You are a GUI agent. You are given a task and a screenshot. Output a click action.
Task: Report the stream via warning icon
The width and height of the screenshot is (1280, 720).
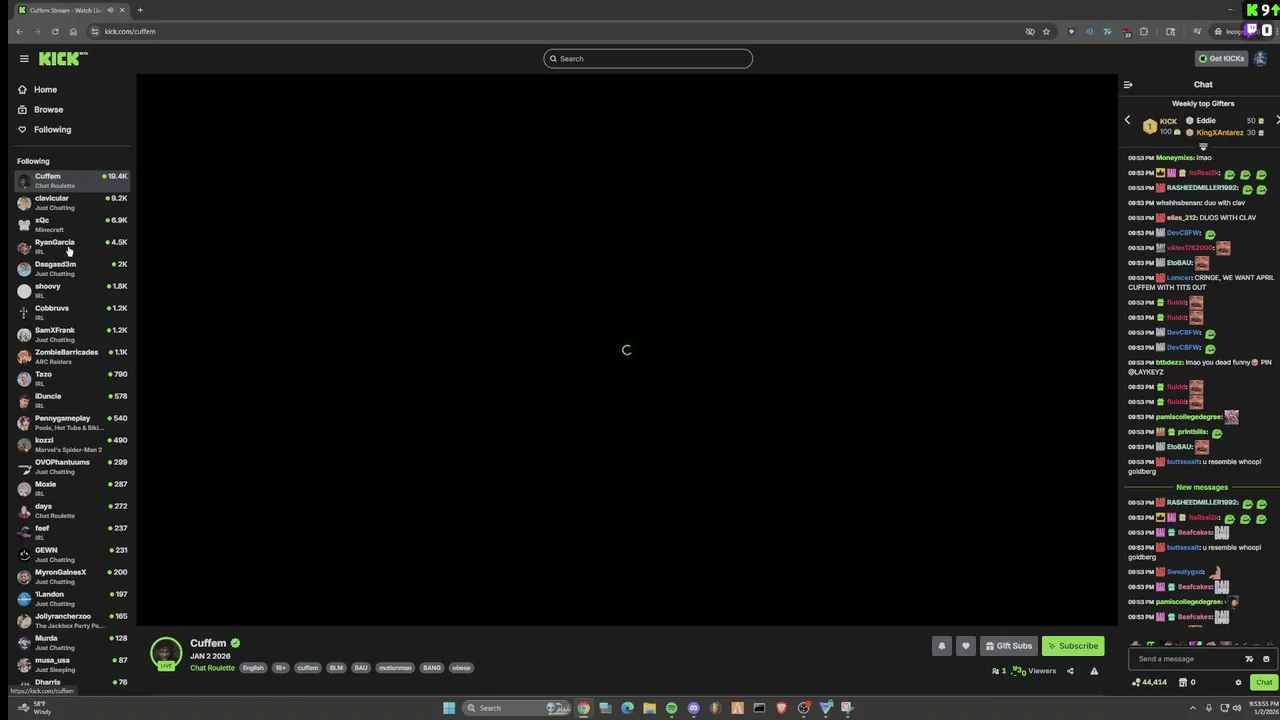tap(1094, 671)
